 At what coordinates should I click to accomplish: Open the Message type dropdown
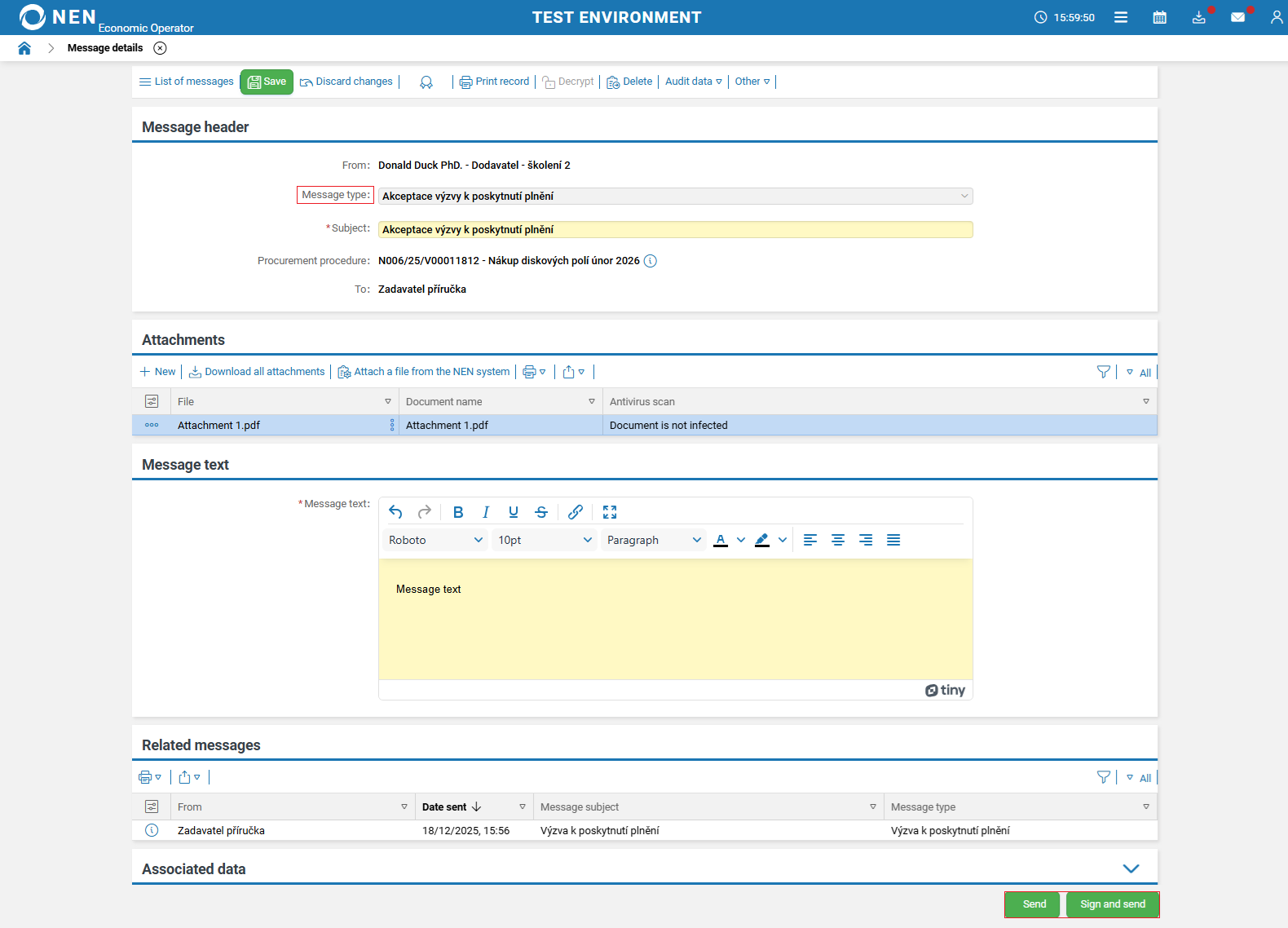pos(675,197)
